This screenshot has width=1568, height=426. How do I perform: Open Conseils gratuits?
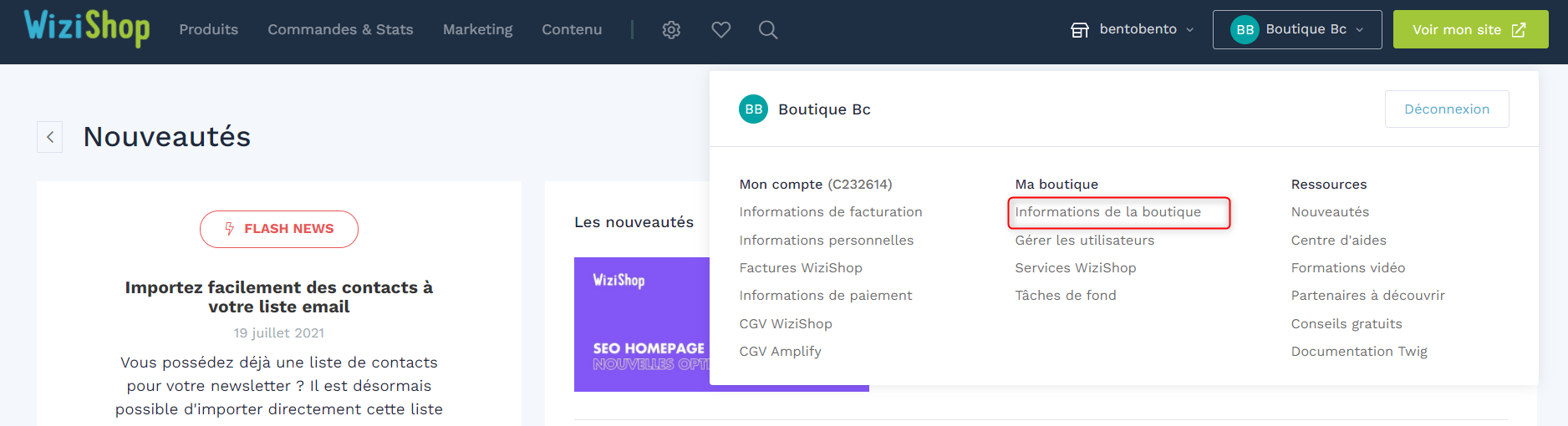tap(1347, 324)
